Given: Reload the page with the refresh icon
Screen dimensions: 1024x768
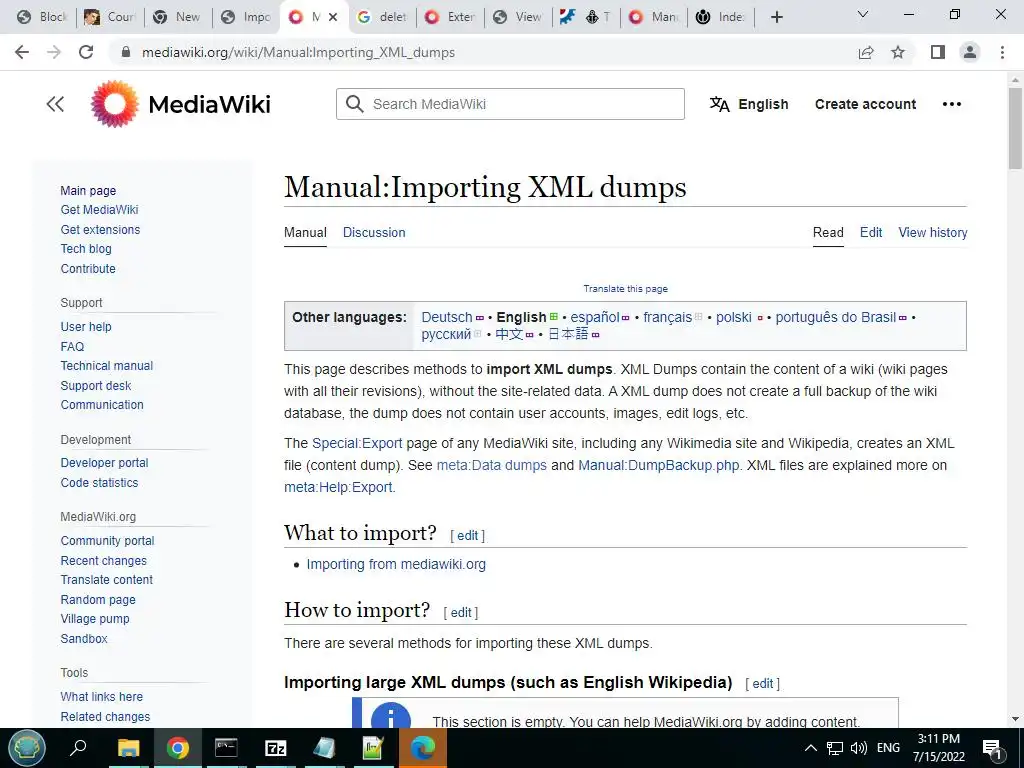Looking at the screenshot, I should pyautogui.click(x=86, y=52).
